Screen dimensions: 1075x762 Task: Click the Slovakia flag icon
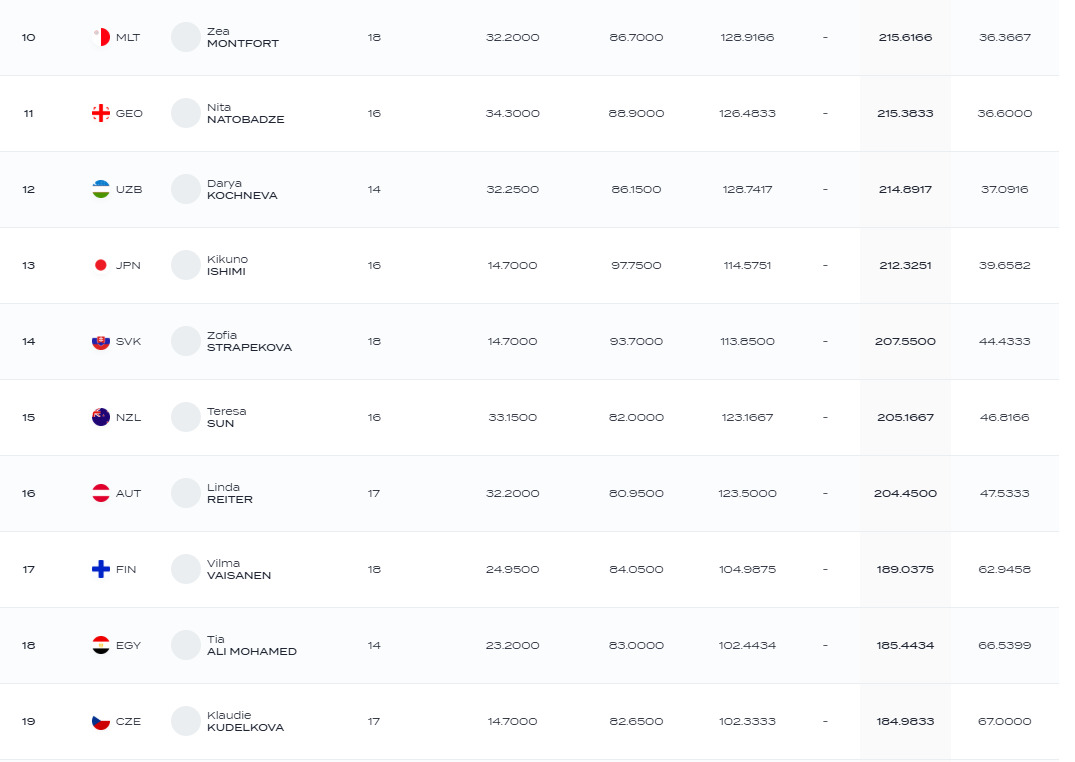[x=101, y=342]
